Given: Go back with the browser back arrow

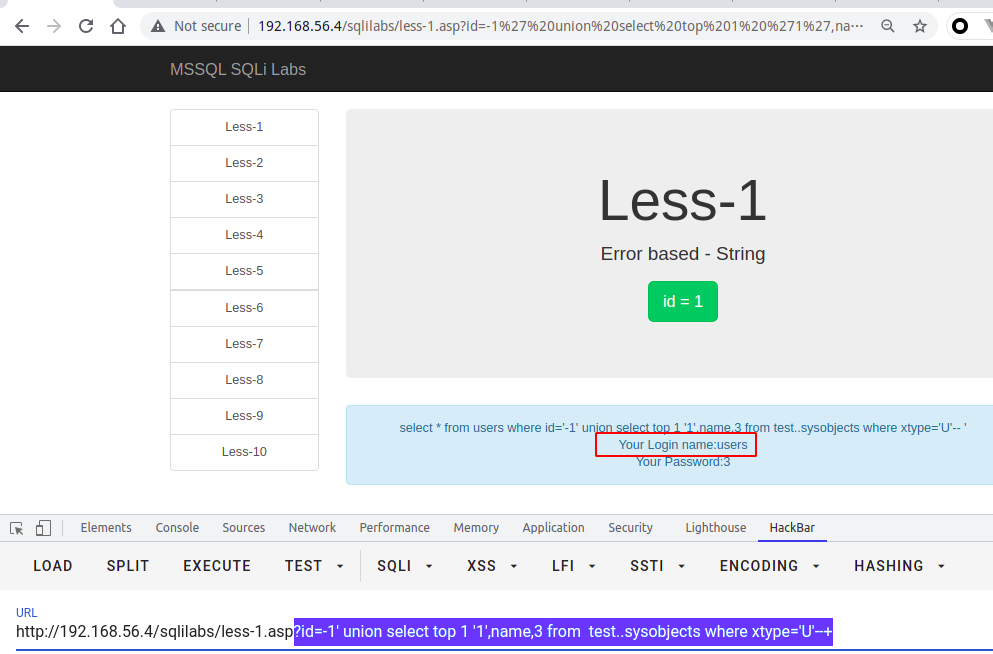Looking at the screenshot, I should point(22,26).
